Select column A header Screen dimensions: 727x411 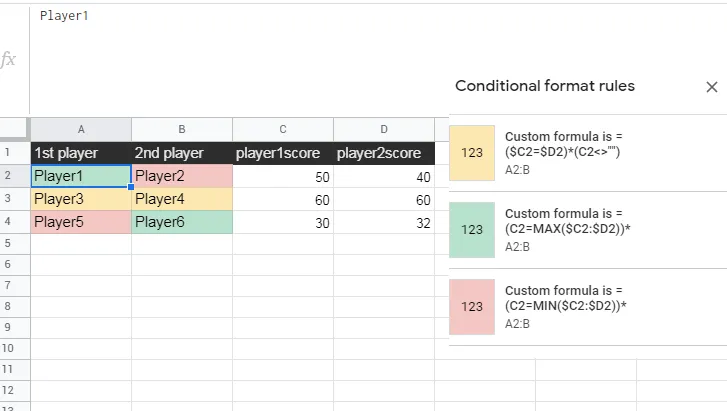(81, 129)
